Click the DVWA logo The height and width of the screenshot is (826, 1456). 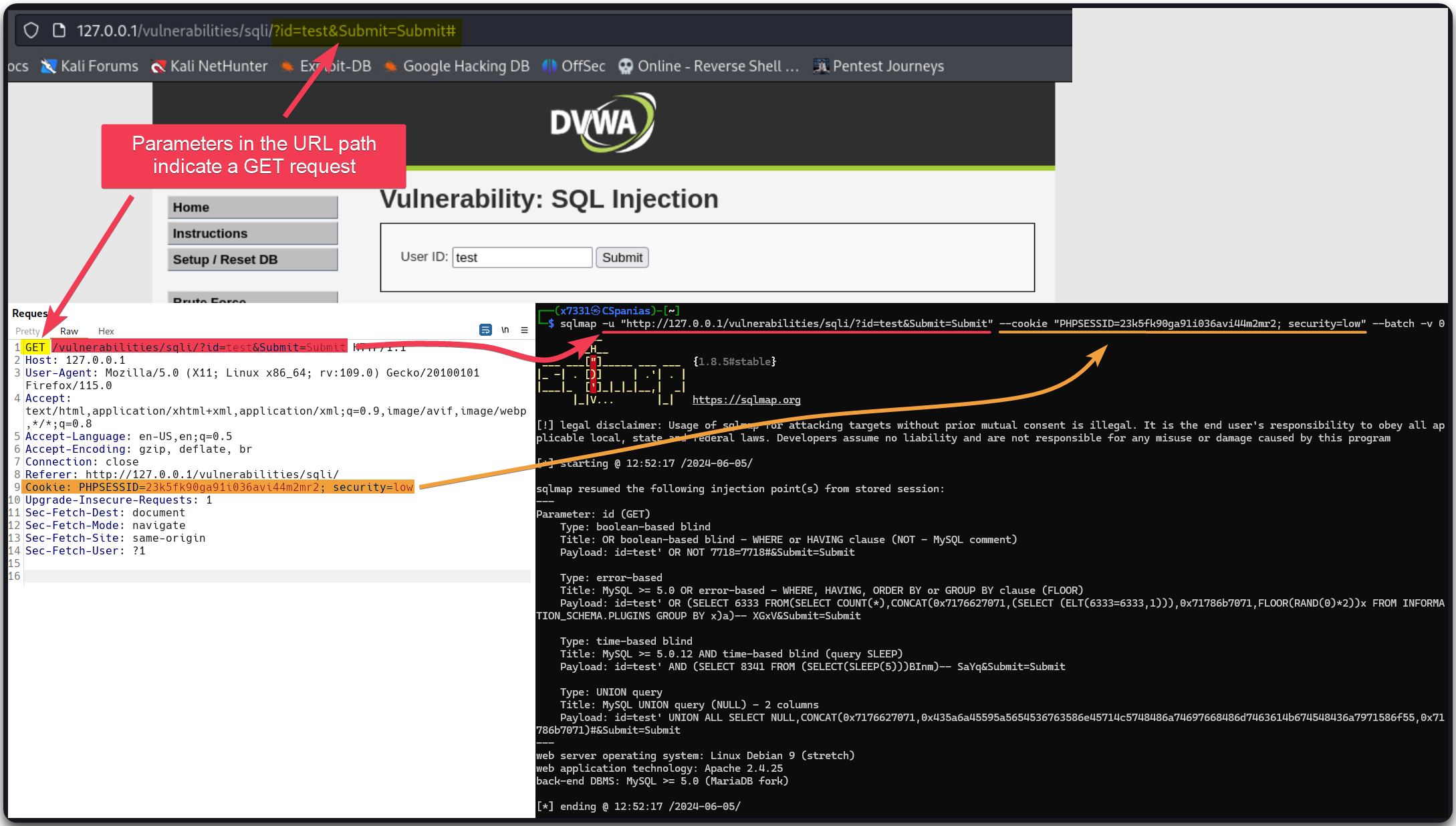[x=603, y=122]
